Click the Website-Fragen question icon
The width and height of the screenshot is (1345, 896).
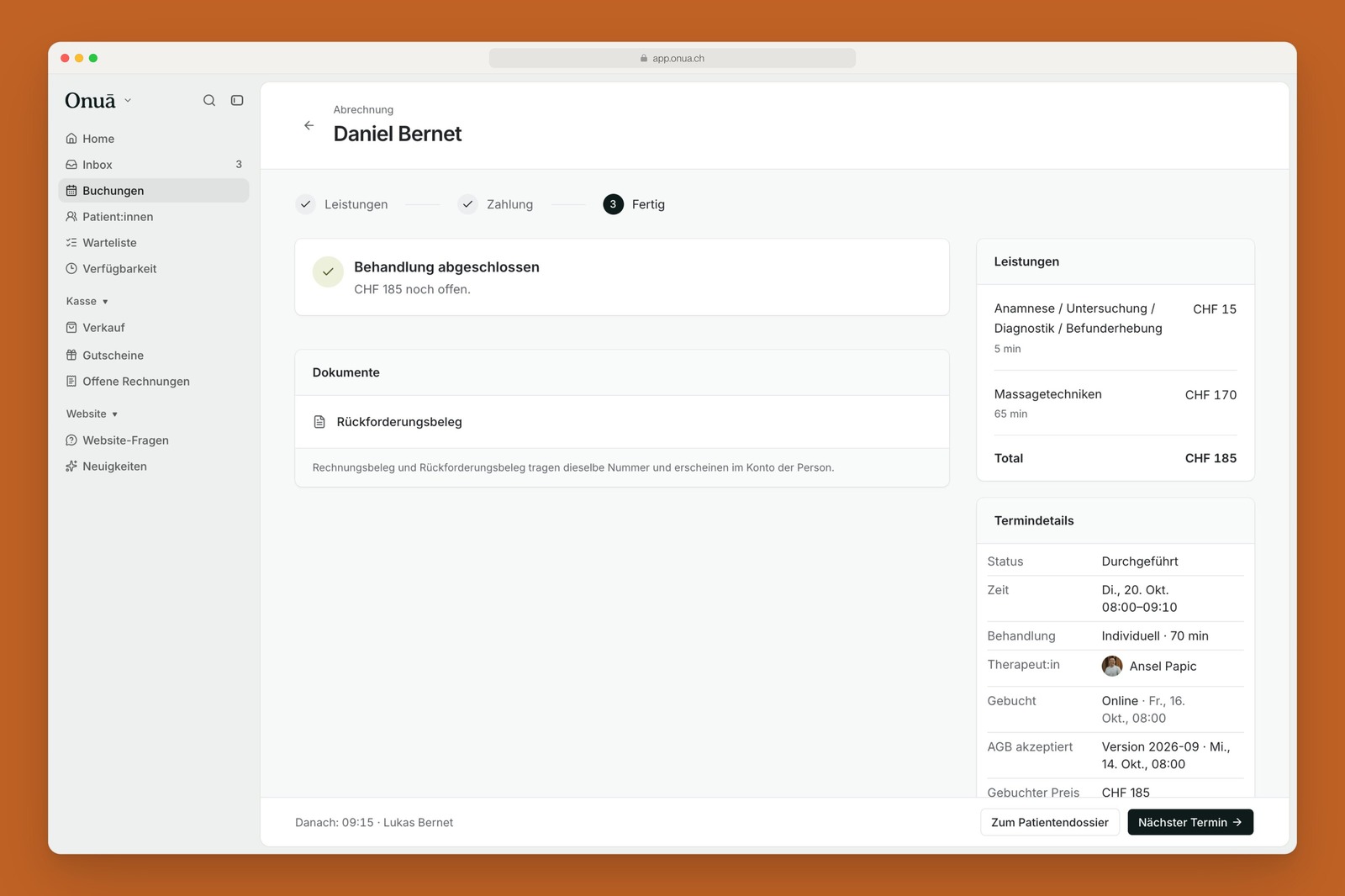71,440
